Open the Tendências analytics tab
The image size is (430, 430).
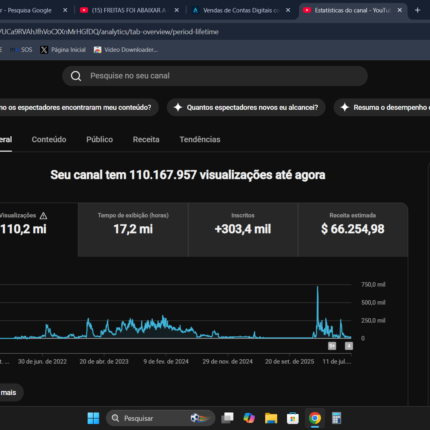pyautogui.click(x=200, y=139)
